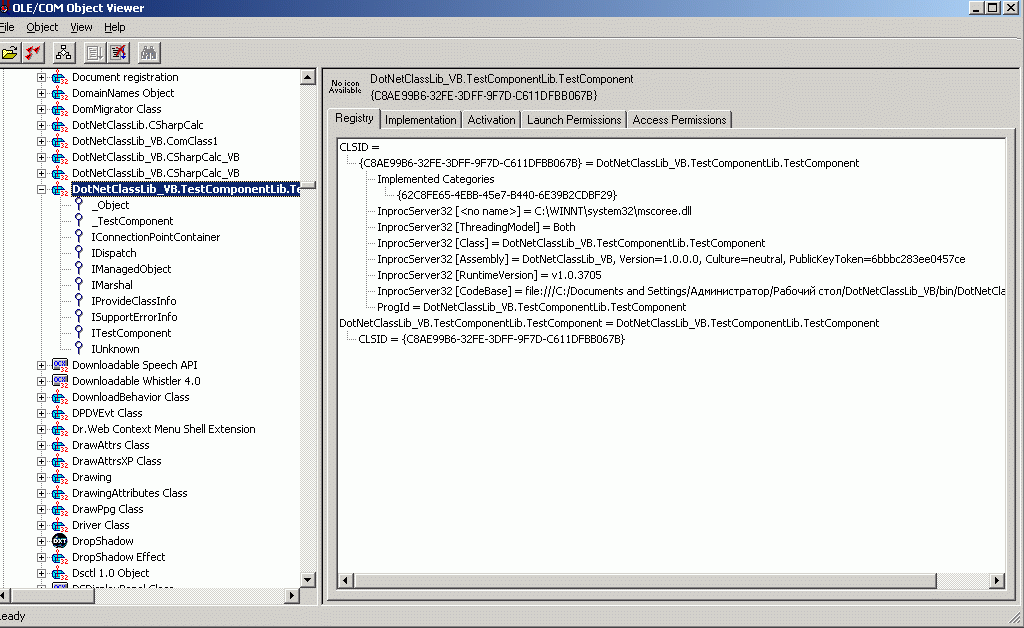
Task: Click the Implemented Categories registry entry
Action: 436,179
